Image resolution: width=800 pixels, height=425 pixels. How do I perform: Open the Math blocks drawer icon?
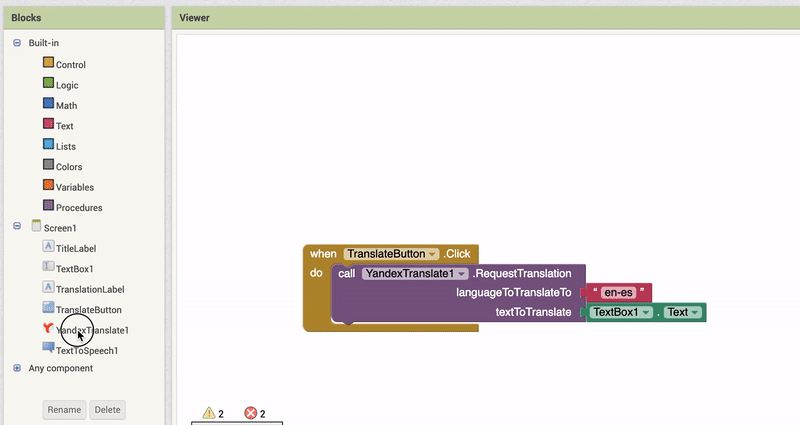pos(48,103)
